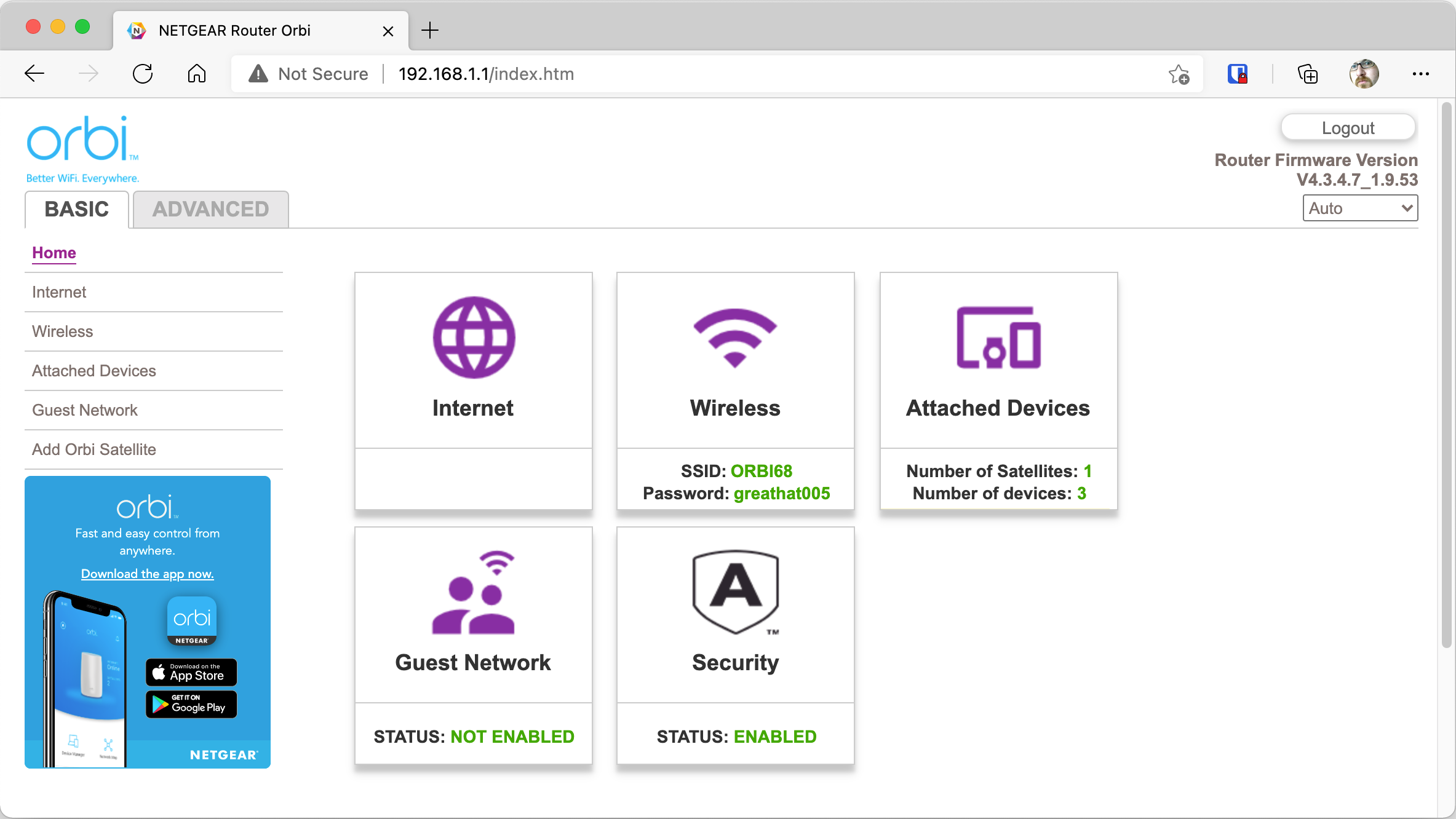Viewport: 1456px width, 819px height.
Task: Click the page vertical scrollbar
Action: pos(1446,375)
